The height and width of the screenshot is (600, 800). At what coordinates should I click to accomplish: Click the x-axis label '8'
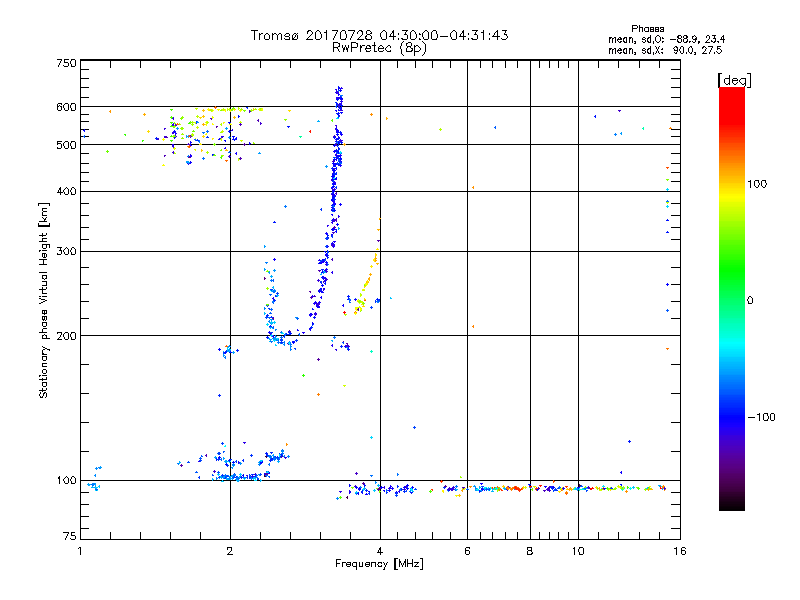pos(530,551)
